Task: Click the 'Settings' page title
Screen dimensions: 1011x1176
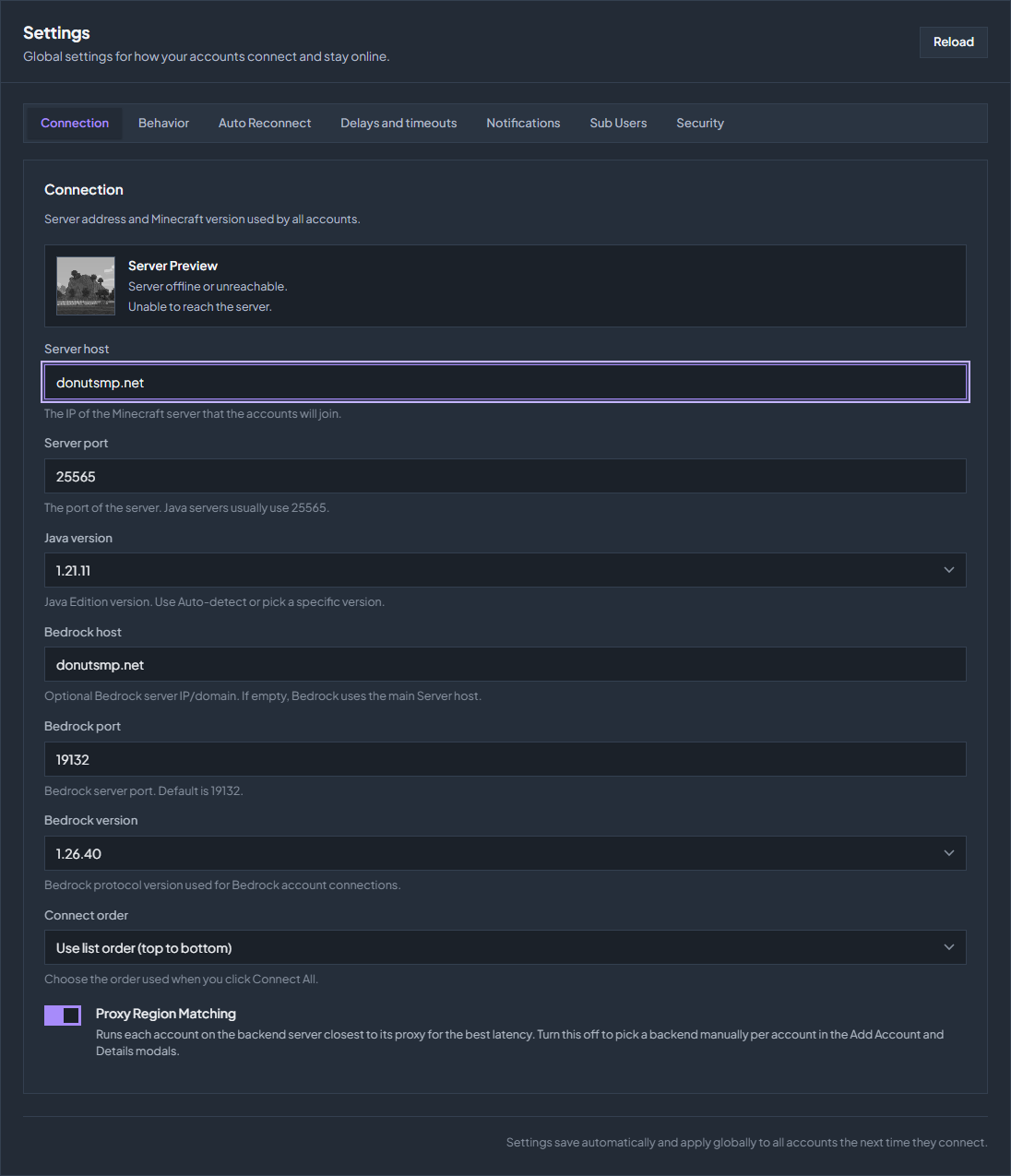Action: coord(56,33)
